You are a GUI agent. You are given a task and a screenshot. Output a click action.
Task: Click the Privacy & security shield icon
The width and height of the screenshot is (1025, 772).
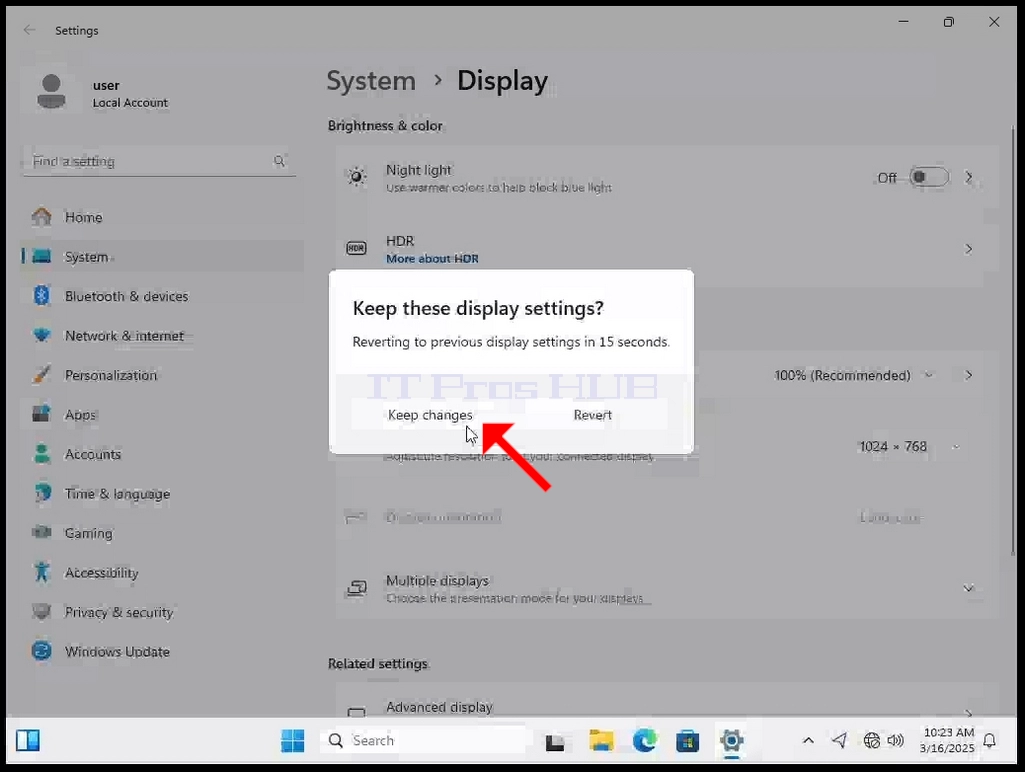coord(42,612)
